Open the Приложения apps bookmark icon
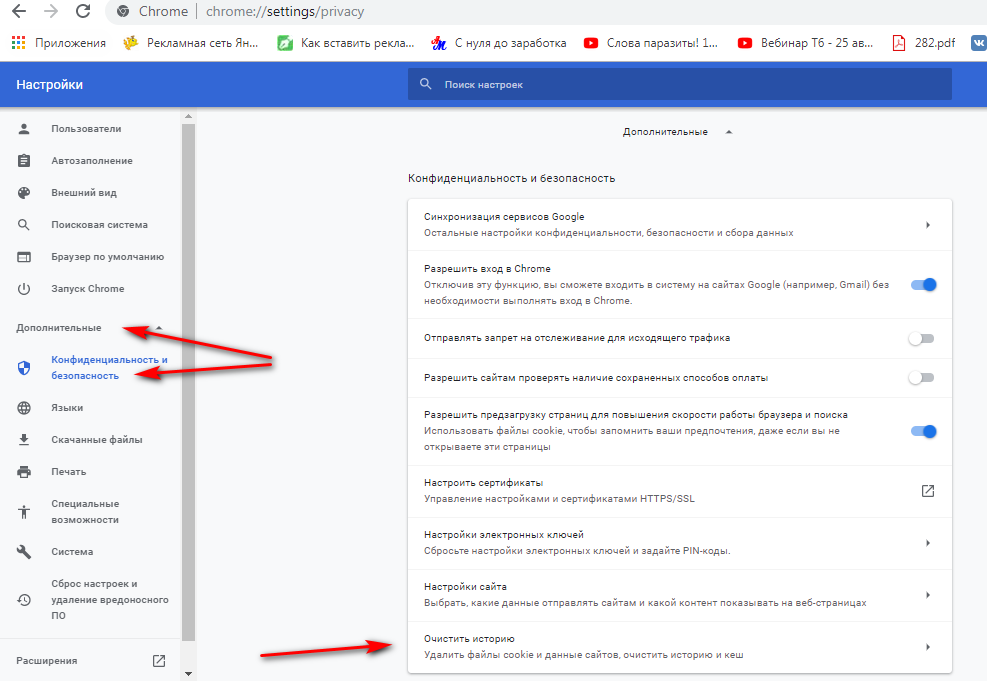Screen dimensions: 987x681 pyautogui.click(x=19, y=43)
